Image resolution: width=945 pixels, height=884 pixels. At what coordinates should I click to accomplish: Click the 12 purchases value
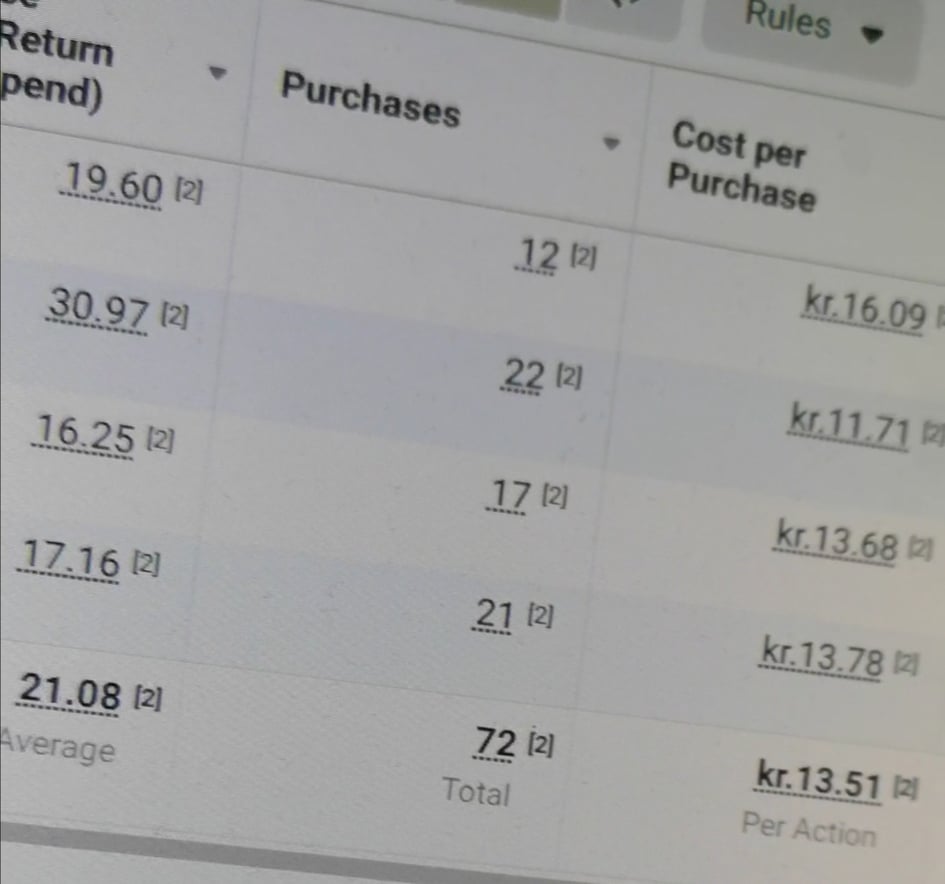(538, 255)
